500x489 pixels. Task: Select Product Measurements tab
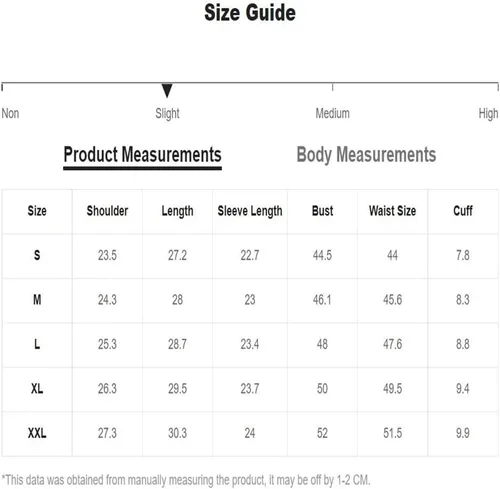coord(142,155)
